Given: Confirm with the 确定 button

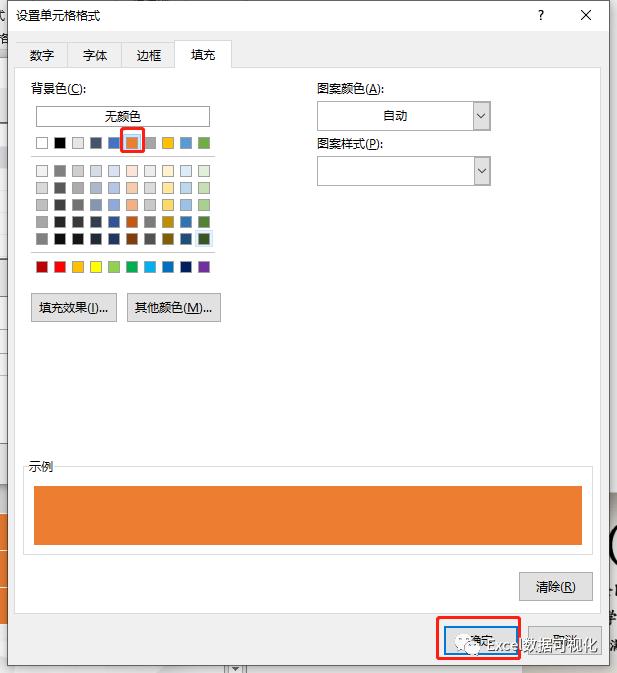Looking at the screenshot, I should pos(481,640).
